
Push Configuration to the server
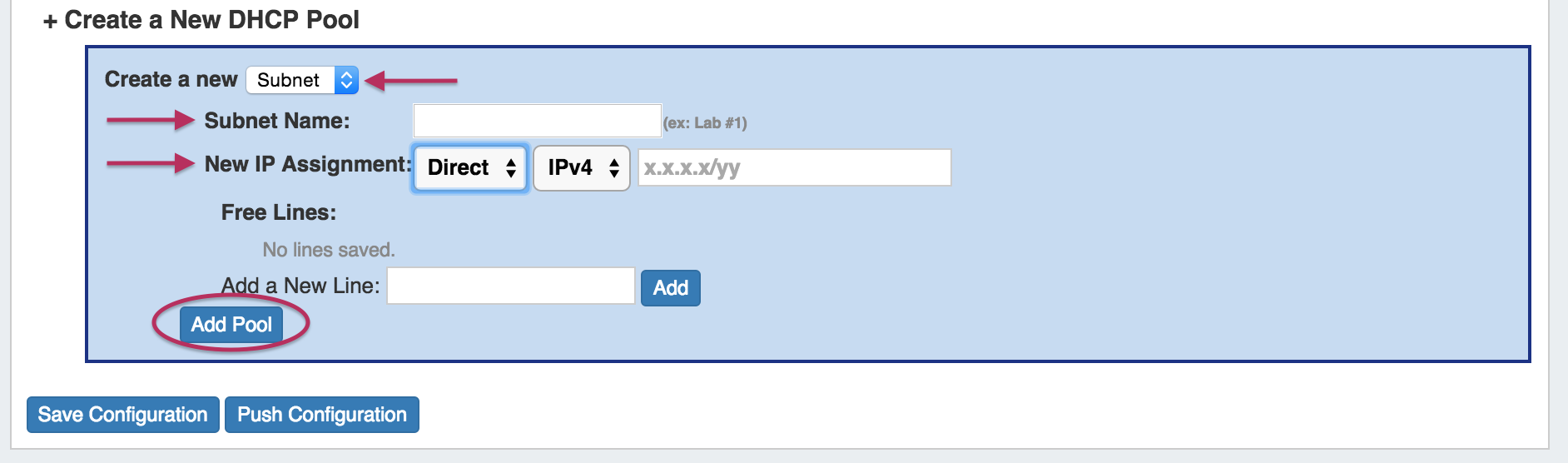(322, 415)
